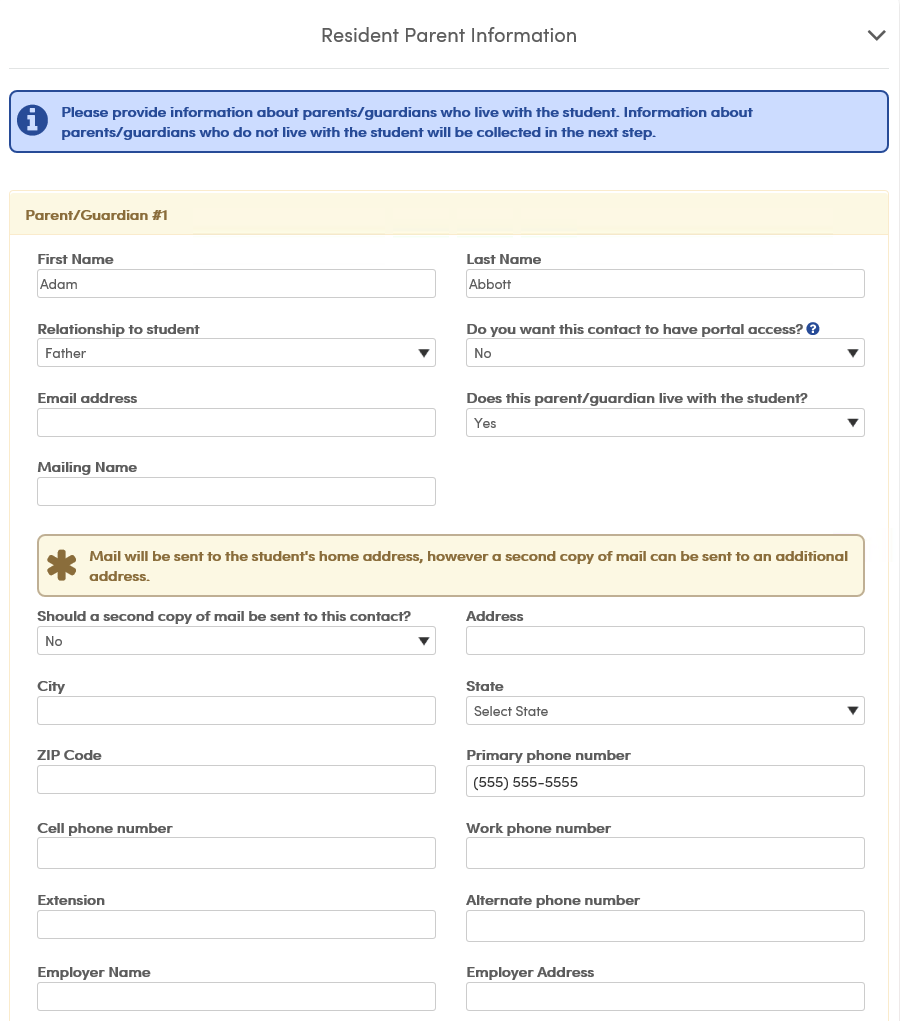Click the Email address input field
This screenshot has height=1021, width=900.
coord(236,423)
